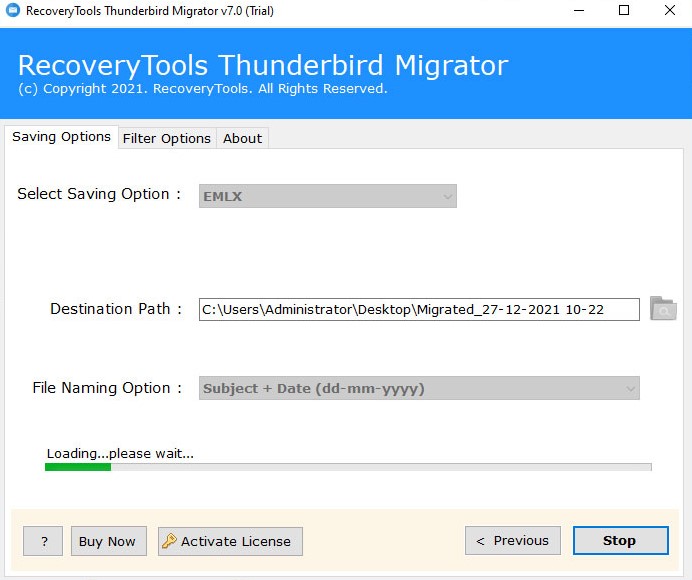
Task: Click the RecoveryTools app icon in title bar
Action: coord(13,10)
